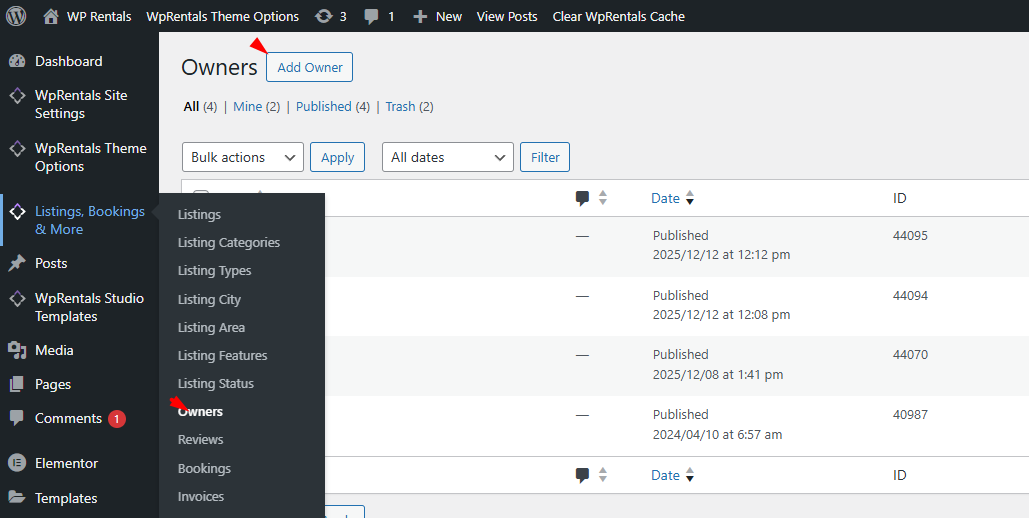This screenshot has height=518, width=1029.
Task: Select Bookings in the flyout submenu
Action: coord(204,468)
